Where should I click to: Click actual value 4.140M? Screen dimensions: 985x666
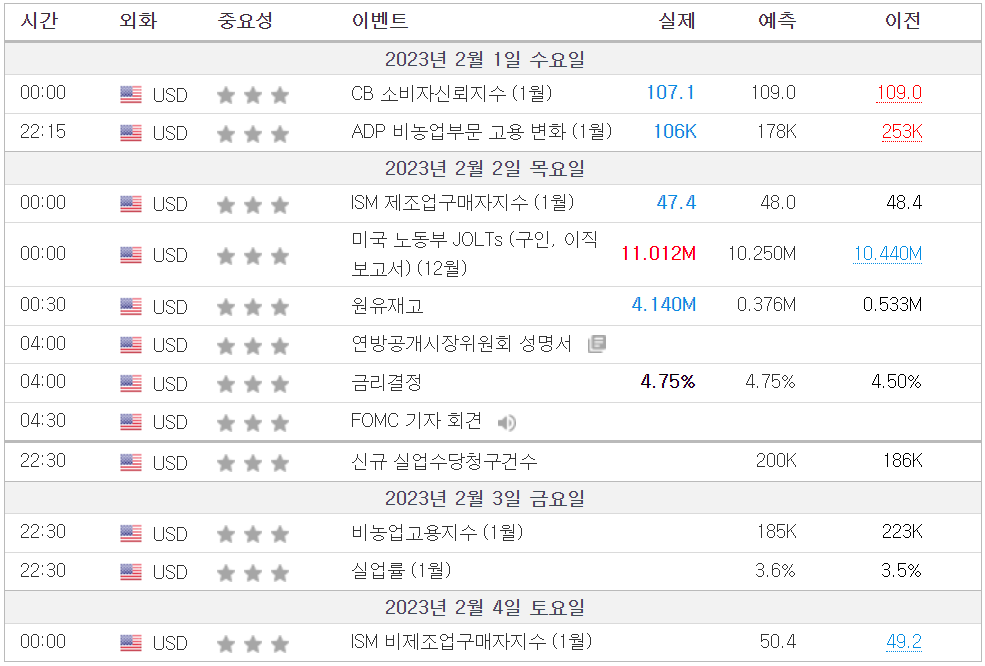click(x=664, y=305)
